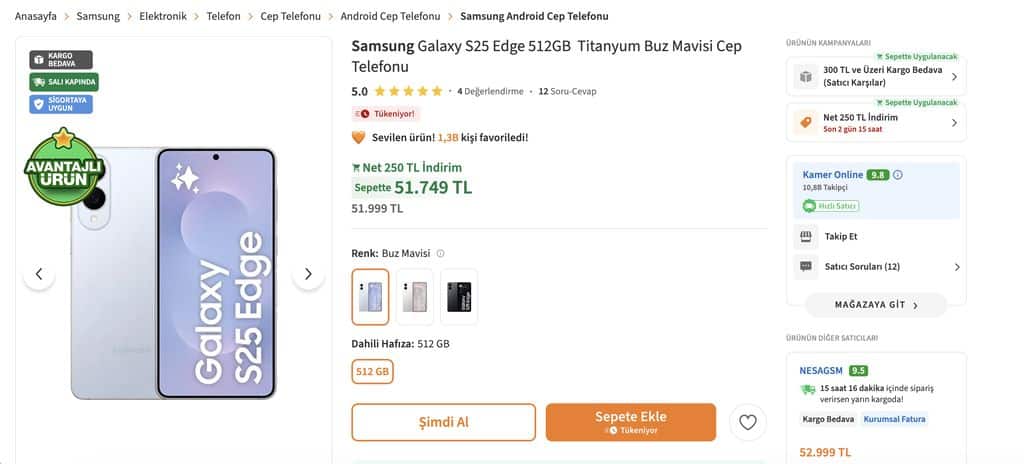1024x464 pixels.
Task: Expand Satıcı Soruları with the chevron
Action: tap(956, 267)
